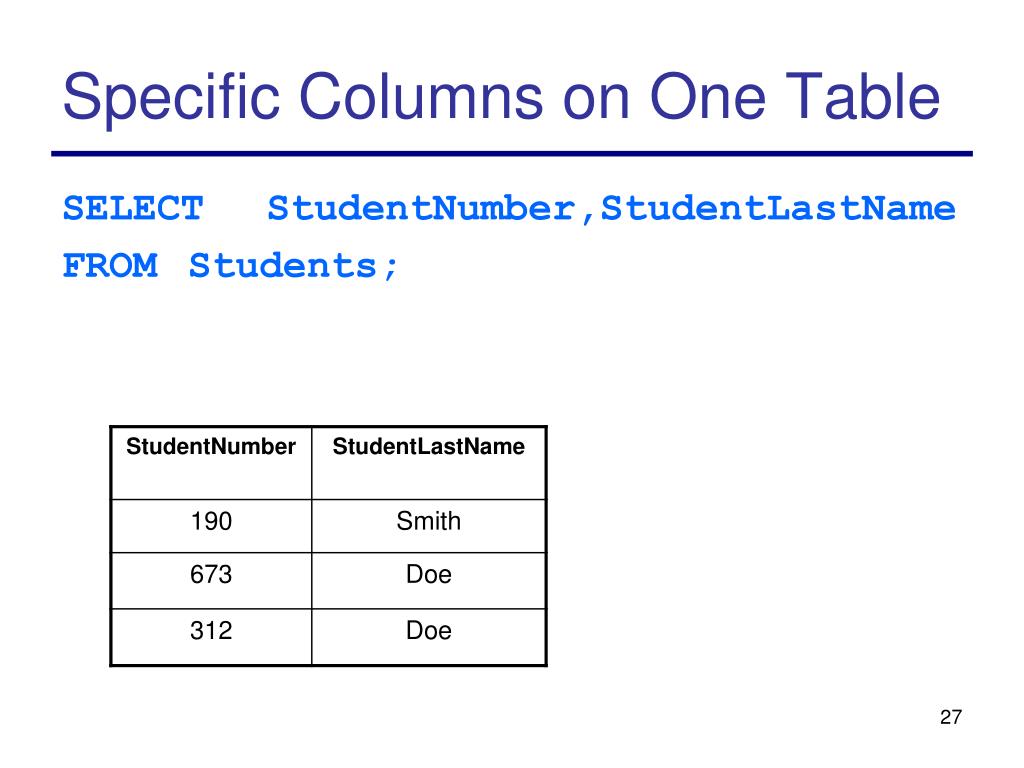Click the cell containing 190
The height and width of the screenshot is (768, 1024).
tap(211, 526)
